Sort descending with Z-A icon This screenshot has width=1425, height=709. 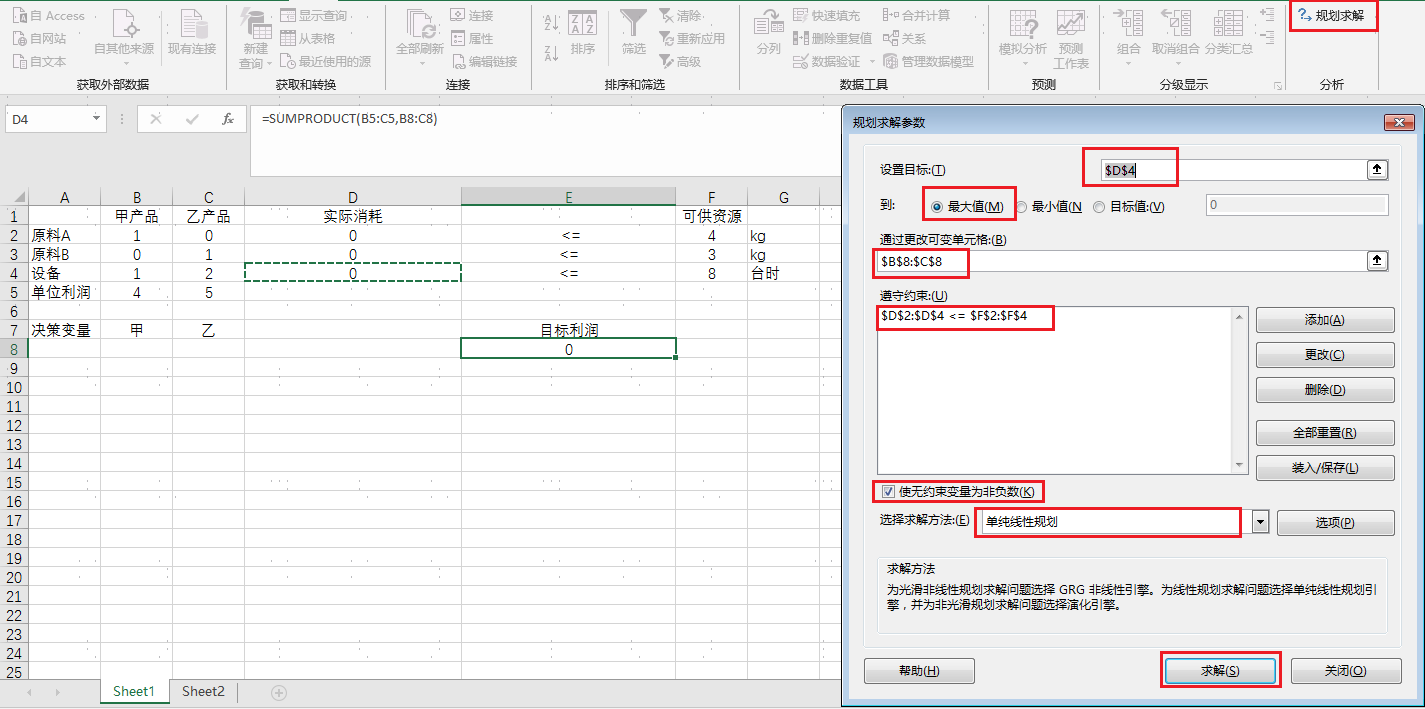[x=550, y=52]
